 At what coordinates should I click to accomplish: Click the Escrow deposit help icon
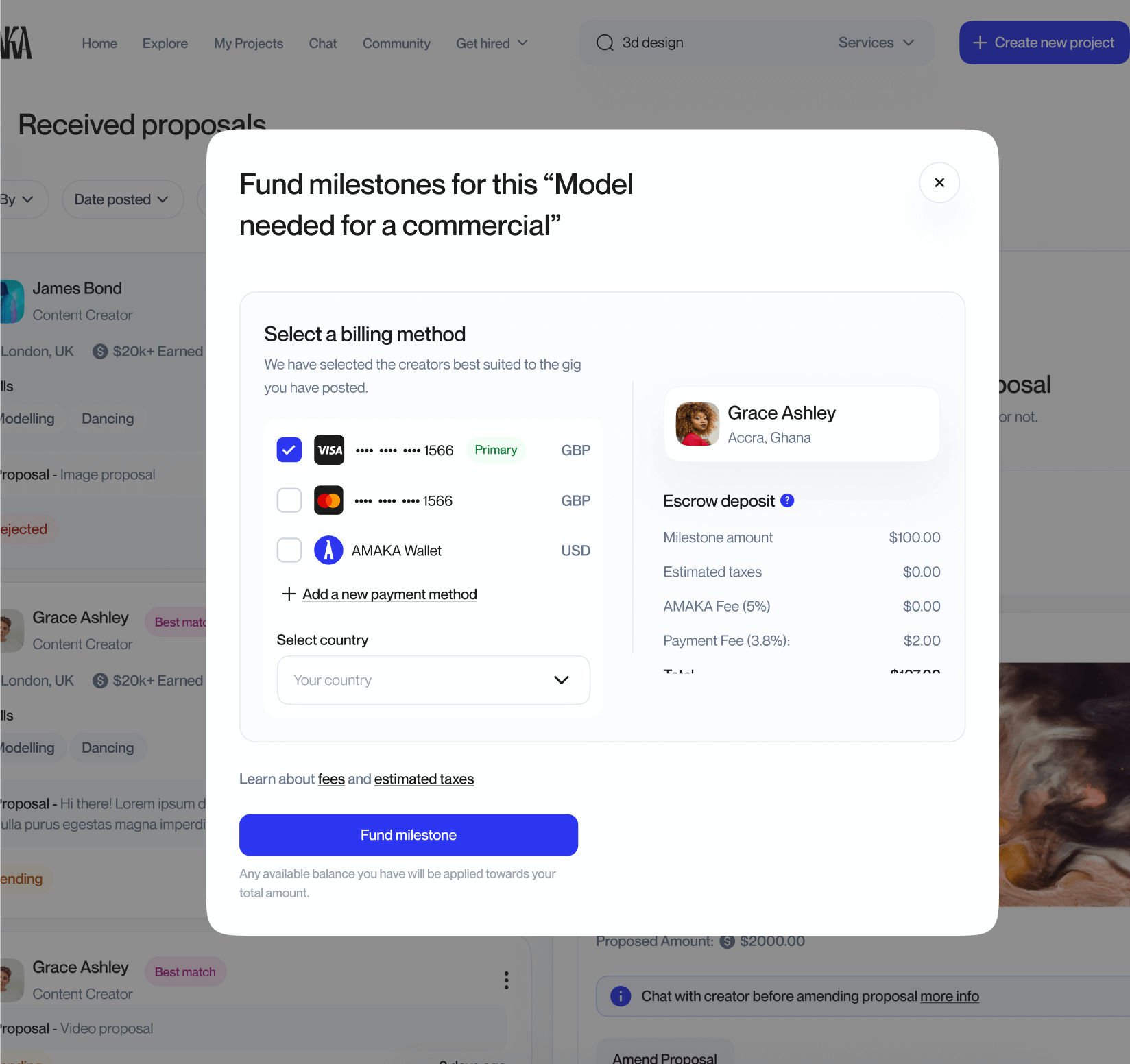point(787,500)
